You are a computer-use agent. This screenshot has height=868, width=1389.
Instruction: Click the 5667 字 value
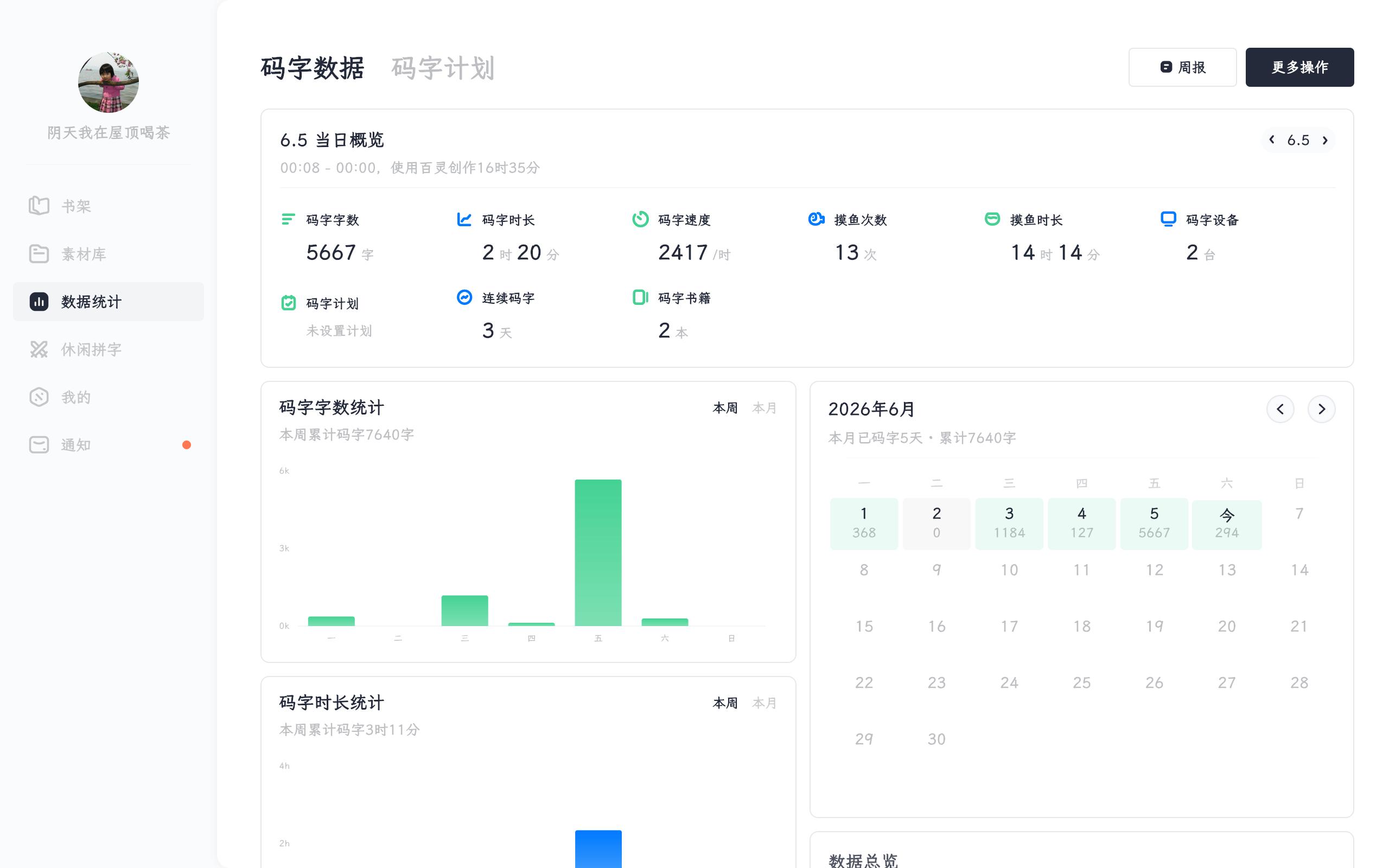pos(339,253)
